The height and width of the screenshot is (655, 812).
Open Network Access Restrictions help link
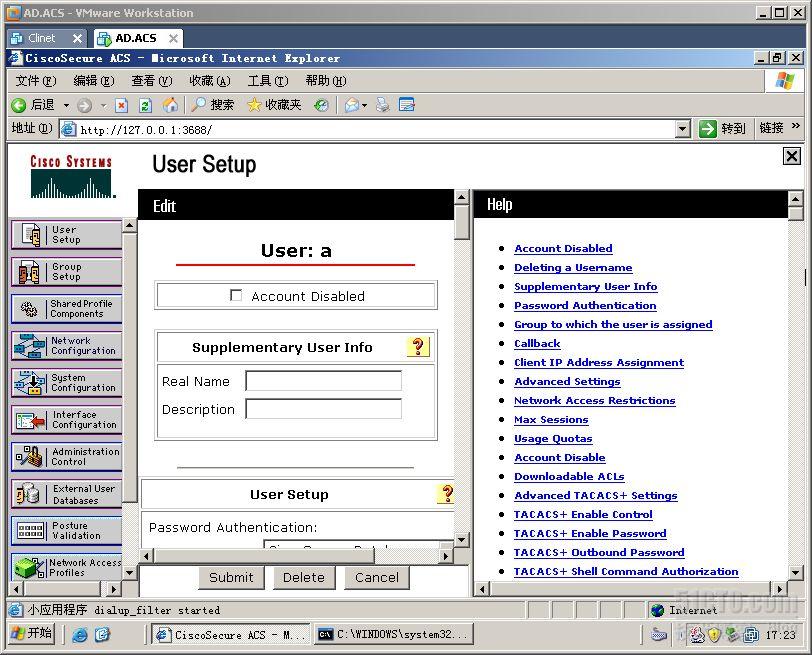(x=594, y=400)
